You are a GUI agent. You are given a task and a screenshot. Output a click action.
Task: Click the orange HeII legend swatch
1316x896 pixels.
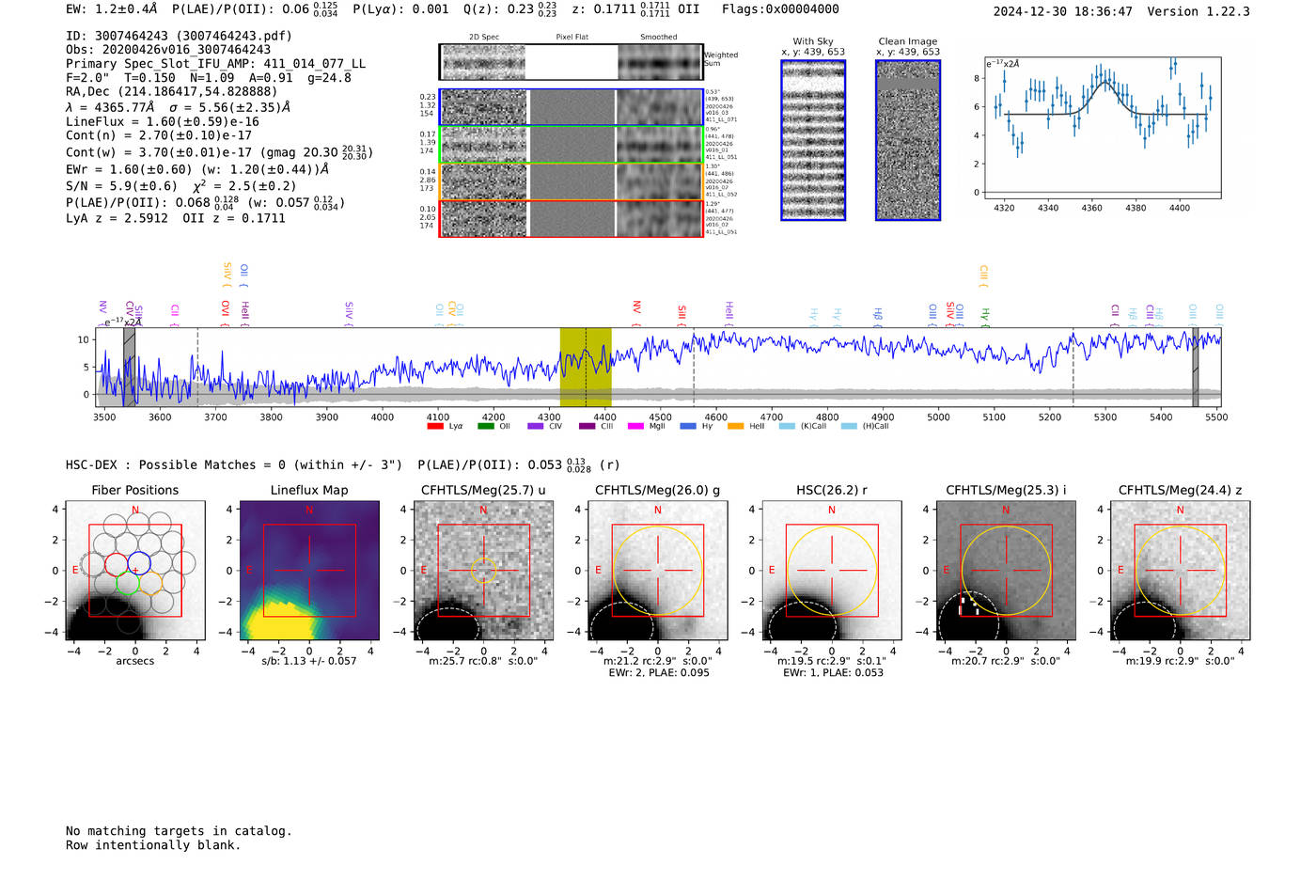point(735,426)
